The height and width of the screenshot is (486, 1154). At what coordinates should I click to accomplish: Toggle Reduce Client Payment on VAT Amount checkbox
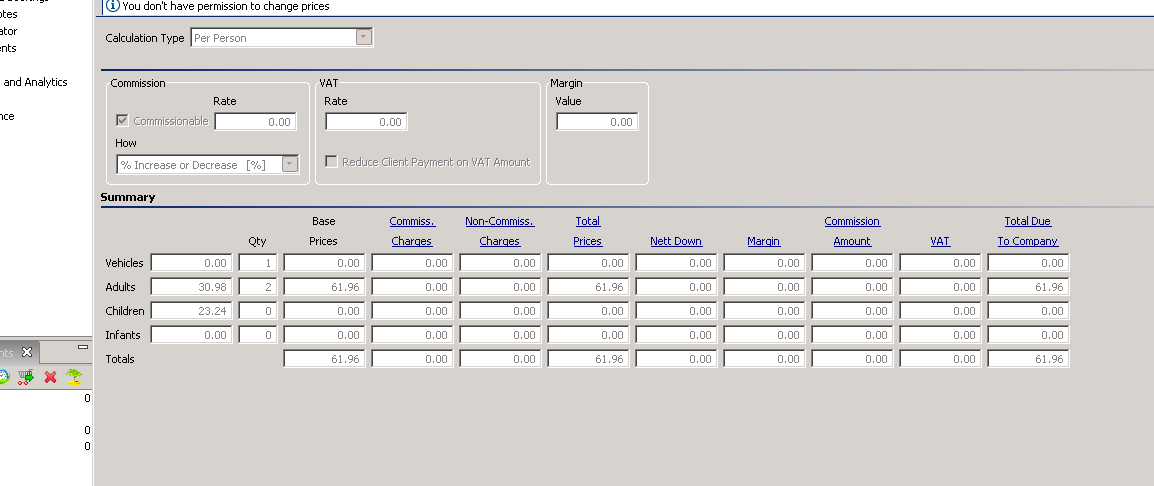332,161
